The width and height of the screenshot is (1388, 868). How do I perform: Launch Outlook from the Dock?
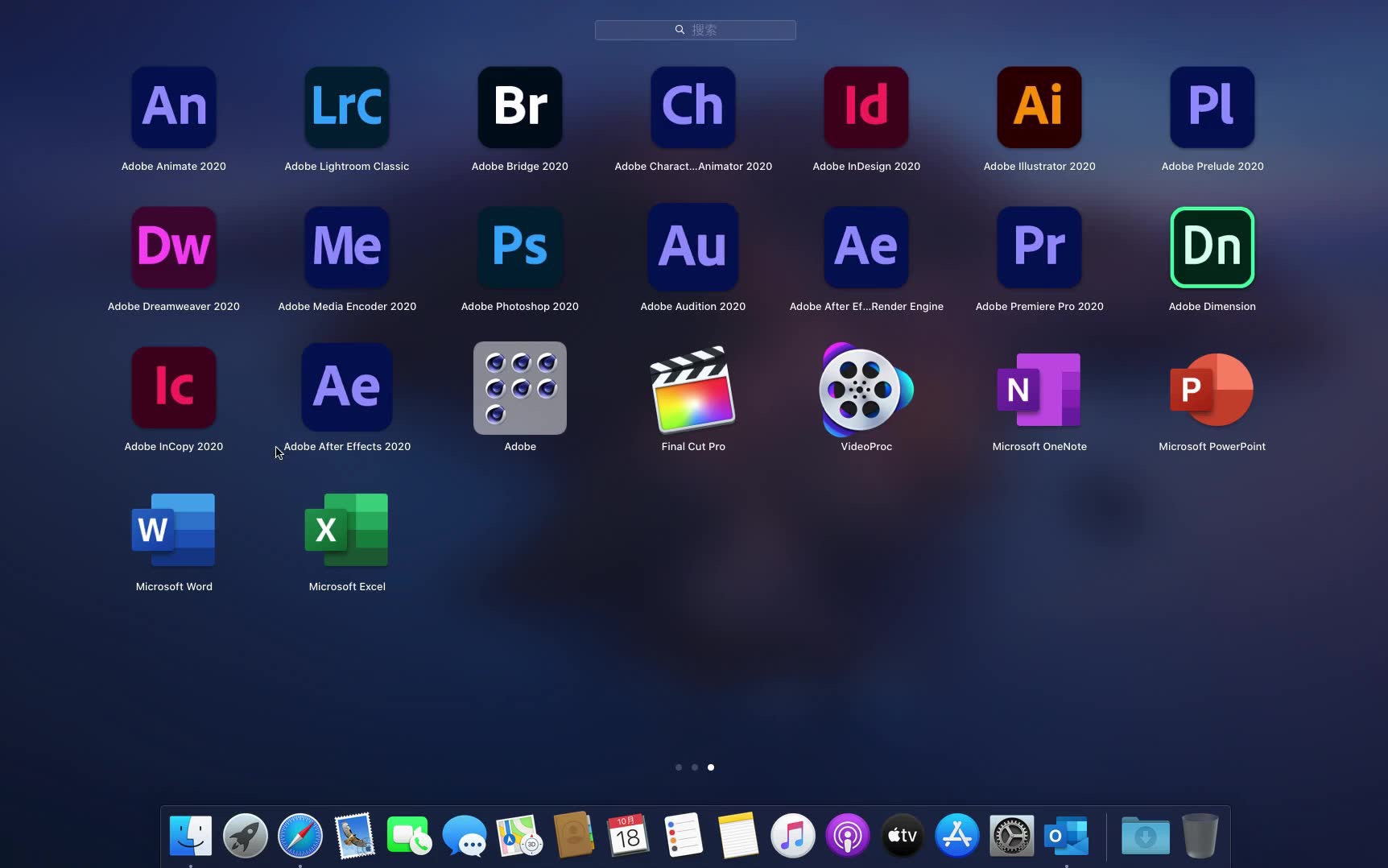[x=1067, y=836]
